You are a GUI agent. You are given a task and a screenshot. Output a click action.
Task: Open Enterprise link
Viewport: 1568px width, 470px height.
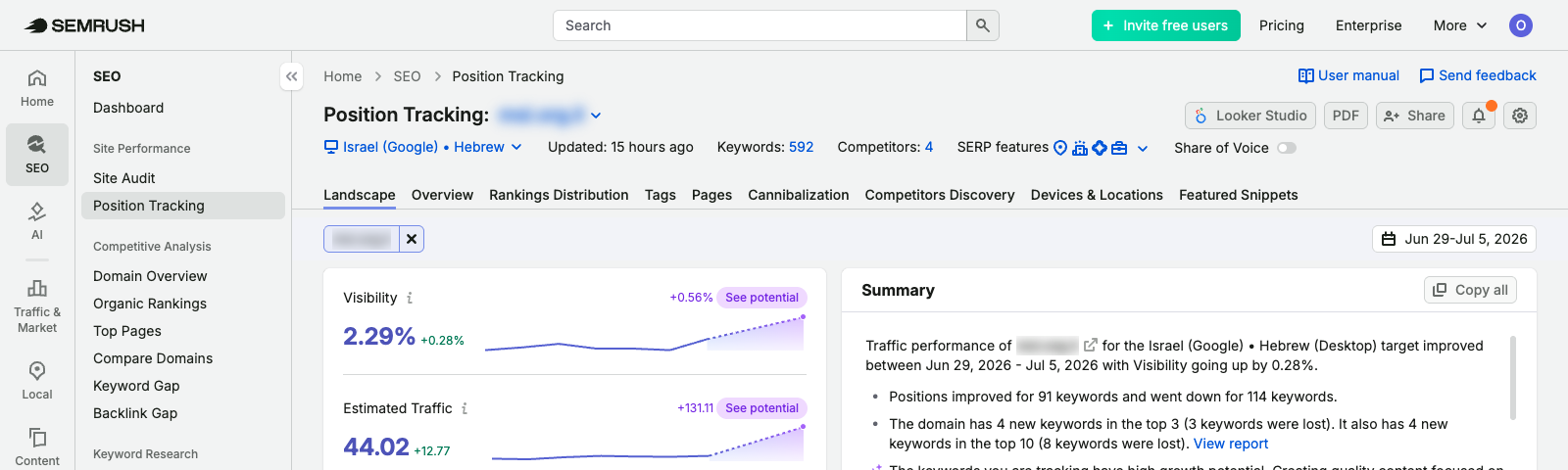point(1368,25)
